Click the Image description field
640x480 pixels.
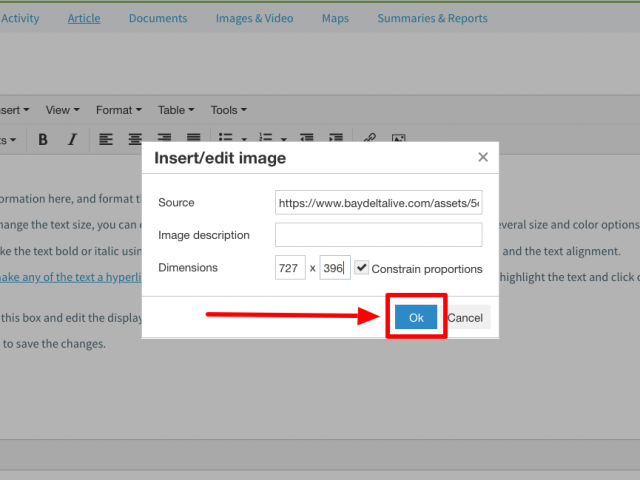click(378, 235)
